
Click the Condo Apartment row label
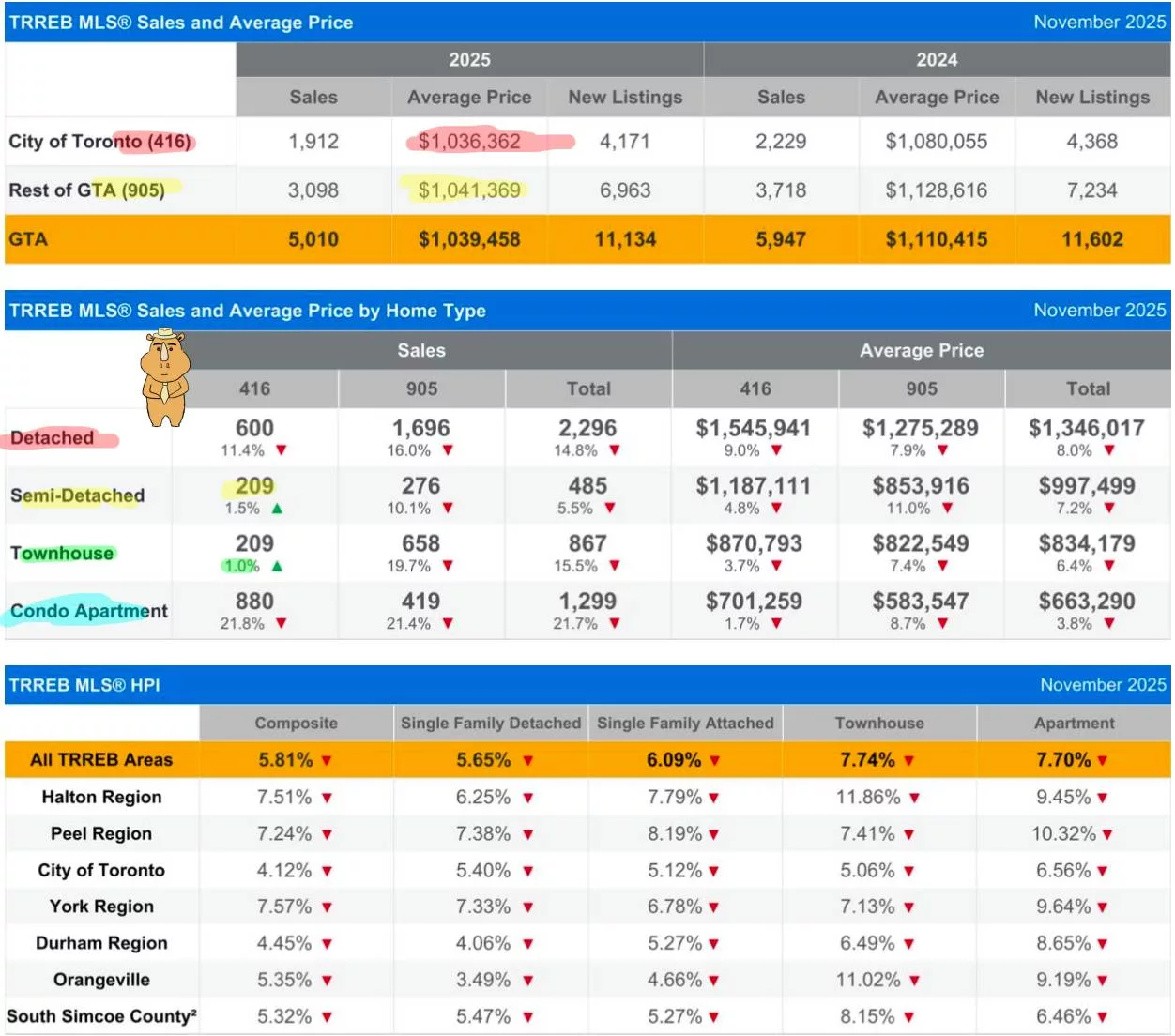(88, 611)
